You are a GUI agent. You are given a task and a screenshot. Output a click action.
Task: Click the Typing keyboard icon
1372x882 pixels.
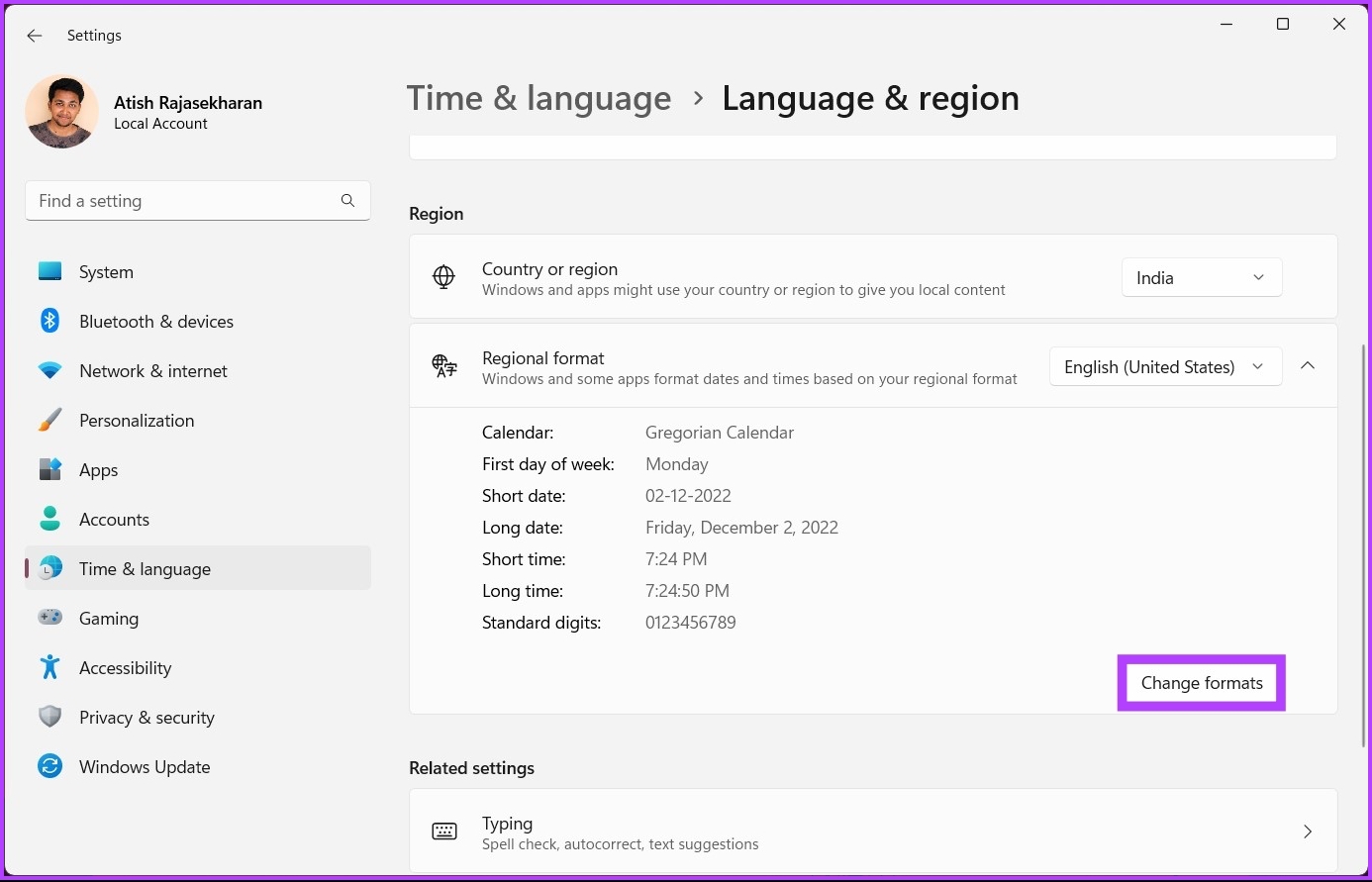(x=443, y=832)
